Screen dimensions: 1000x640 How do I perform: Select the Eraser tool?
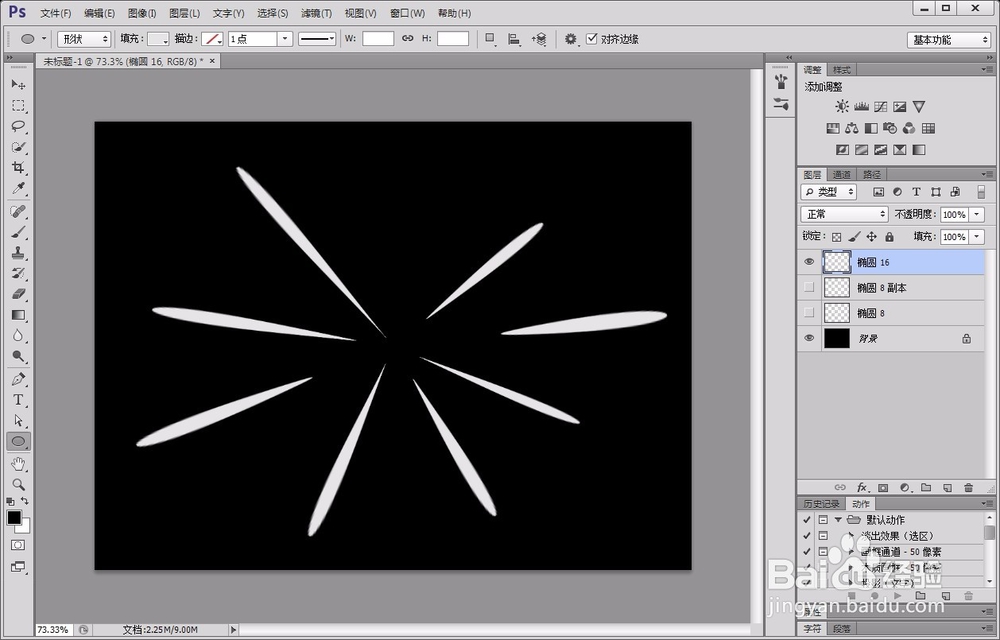pyautogui.click(x=18, y=295)
